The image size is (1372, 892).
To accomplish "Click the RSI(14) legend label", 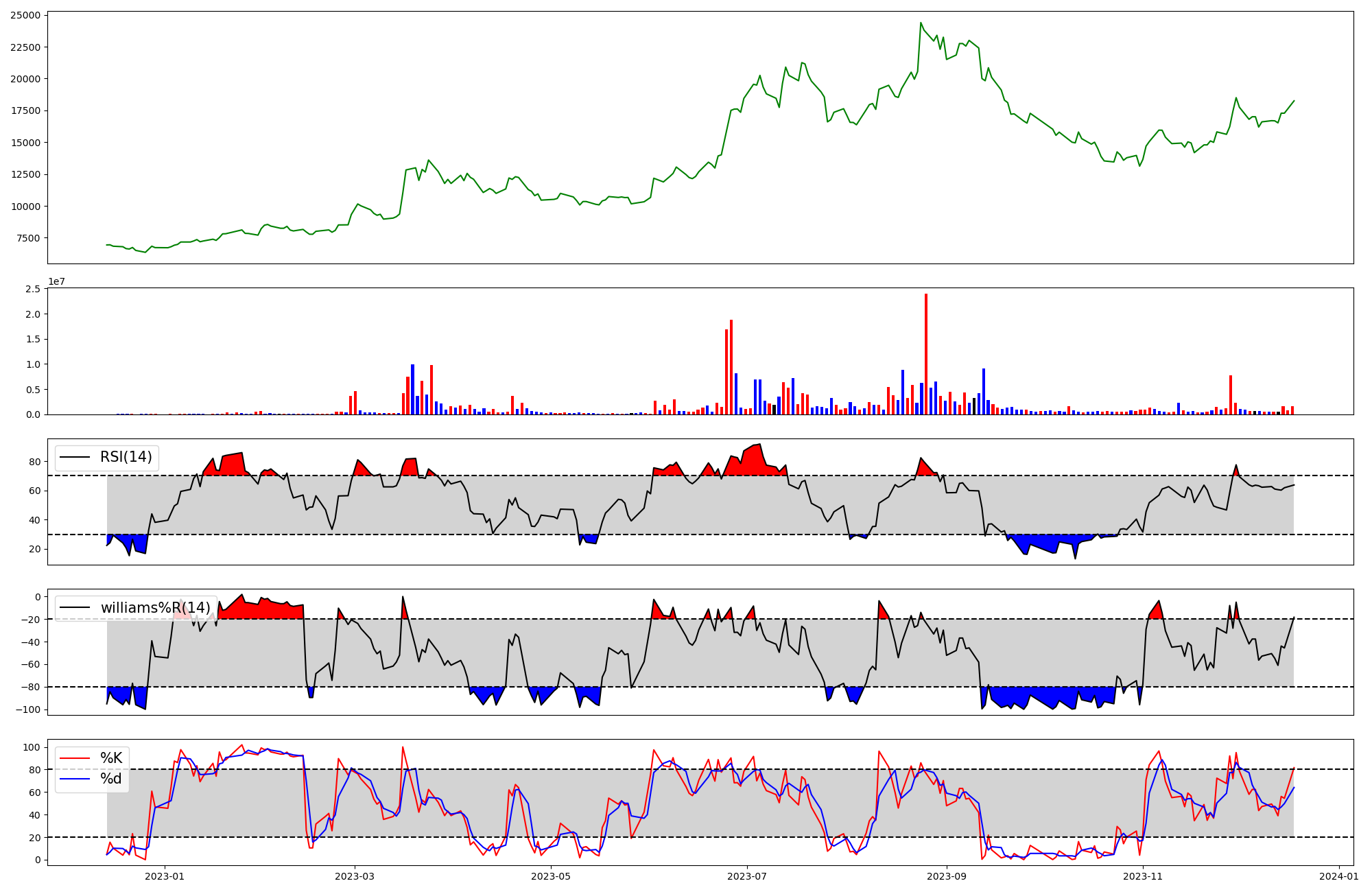I will 126,458.
